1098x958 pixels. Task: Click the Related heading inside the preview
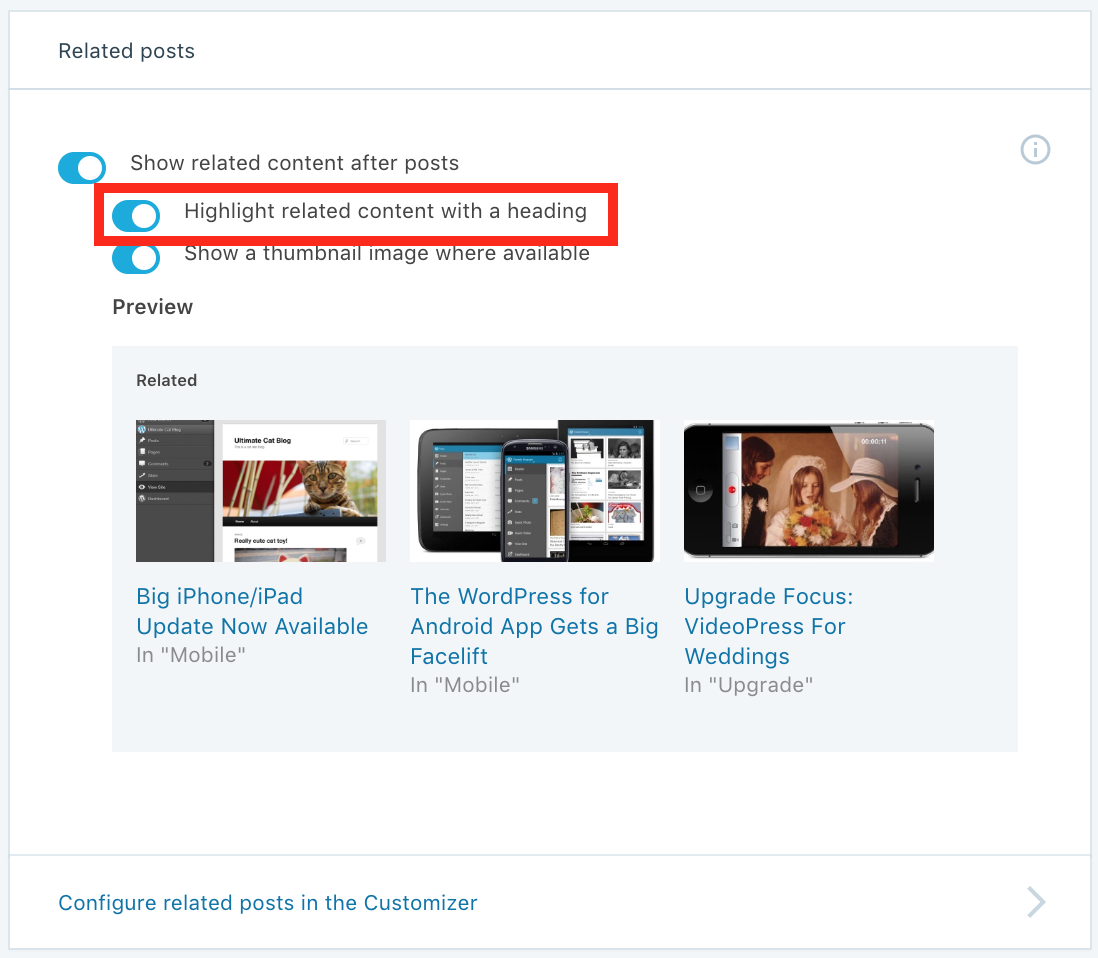click(x=166, y=380)
